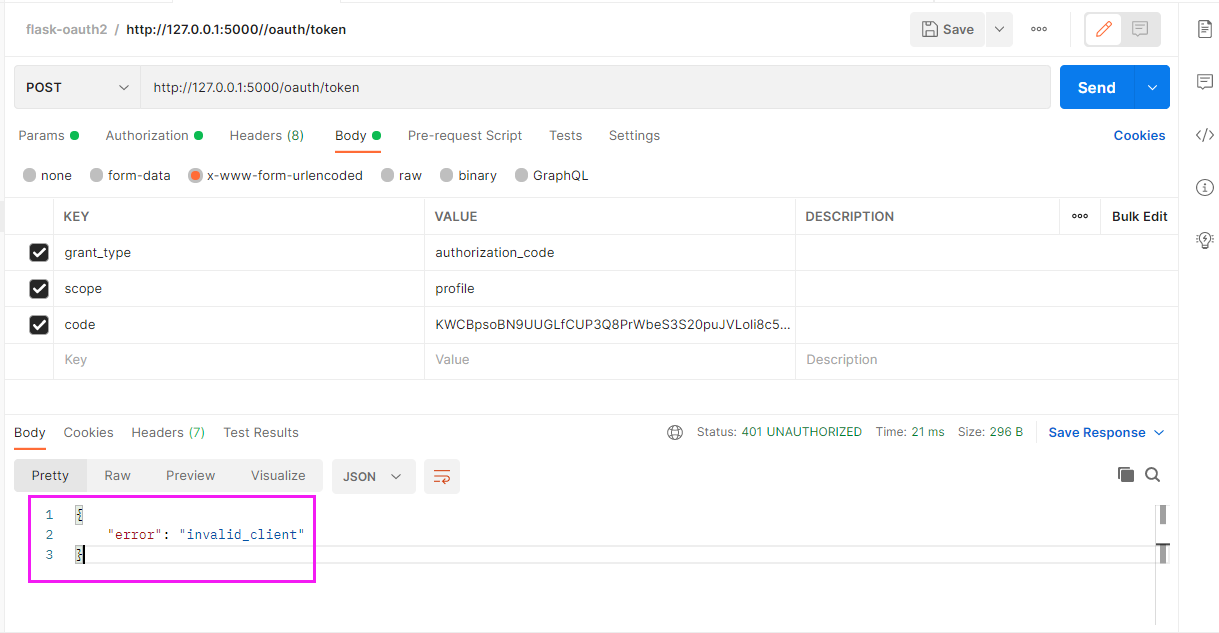The height and width of the screenshot is (633, 1219).
Task: Open the Cookies link near Send
Action: click(x=1139, y=135)
